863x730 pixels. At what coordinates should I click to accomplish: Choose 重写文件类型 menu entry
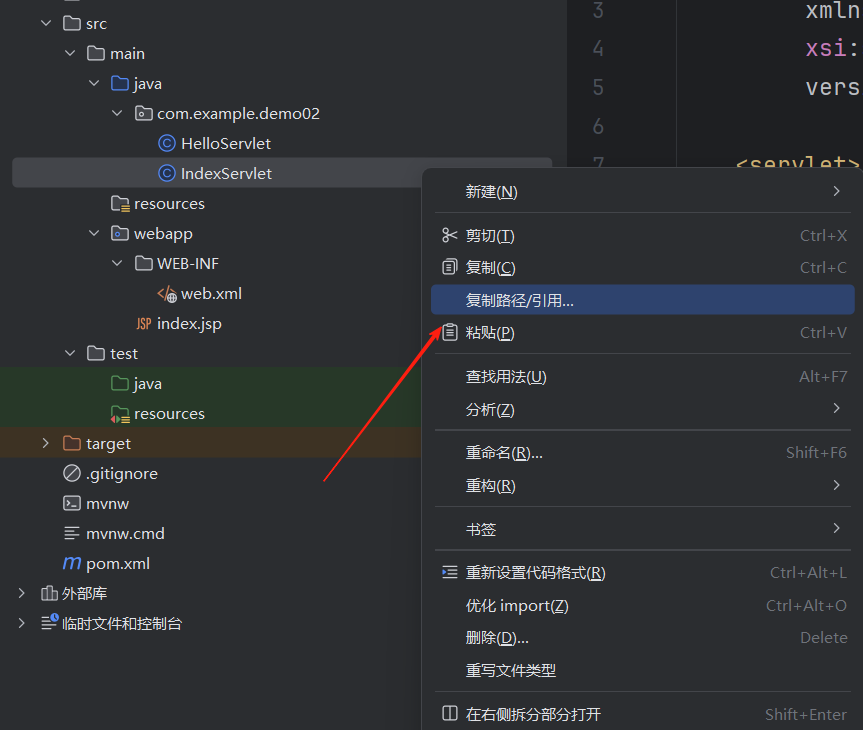coord(642,671)
